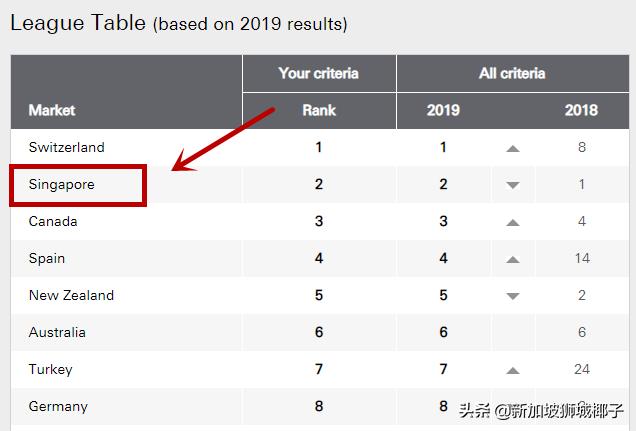Open the Canada market entry
Image resolution: width=636 pixels, height=431 pixels.
53,221
